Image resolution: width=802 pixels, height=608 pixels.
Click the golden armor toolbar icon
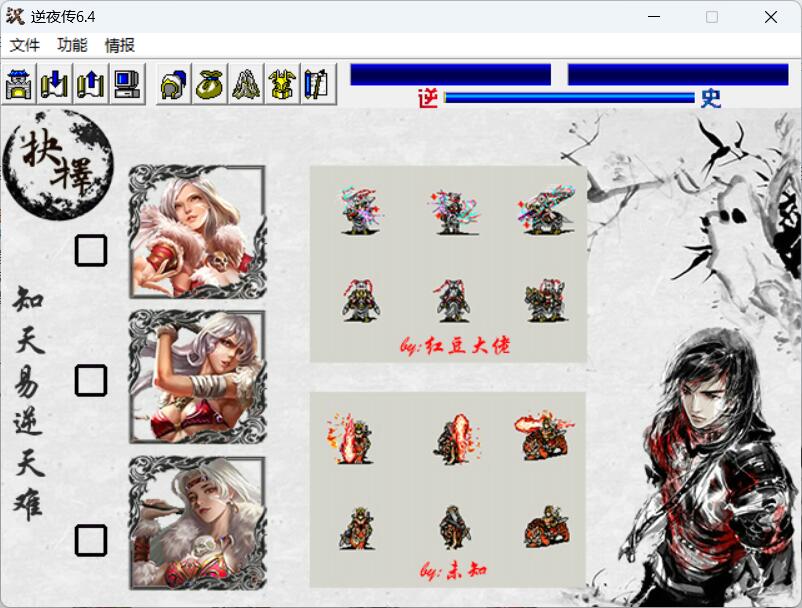(282, 84)
